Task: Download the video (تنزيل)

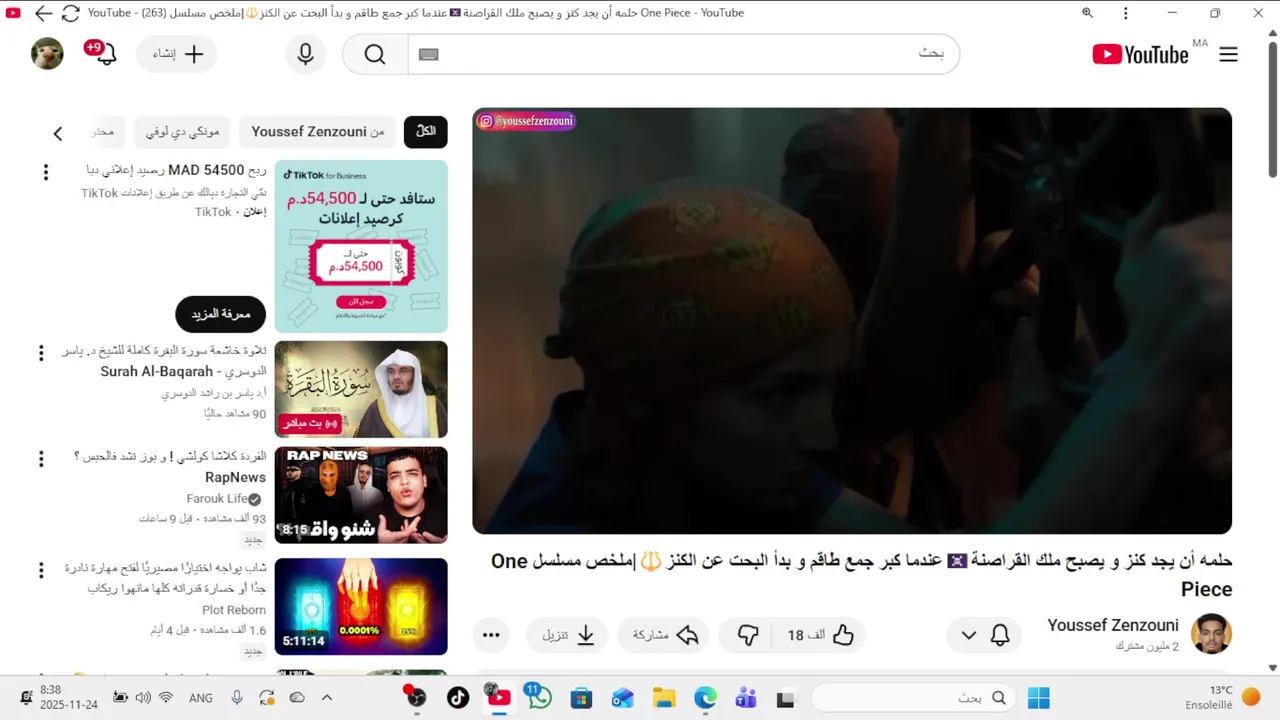Action: pos(568,635)
